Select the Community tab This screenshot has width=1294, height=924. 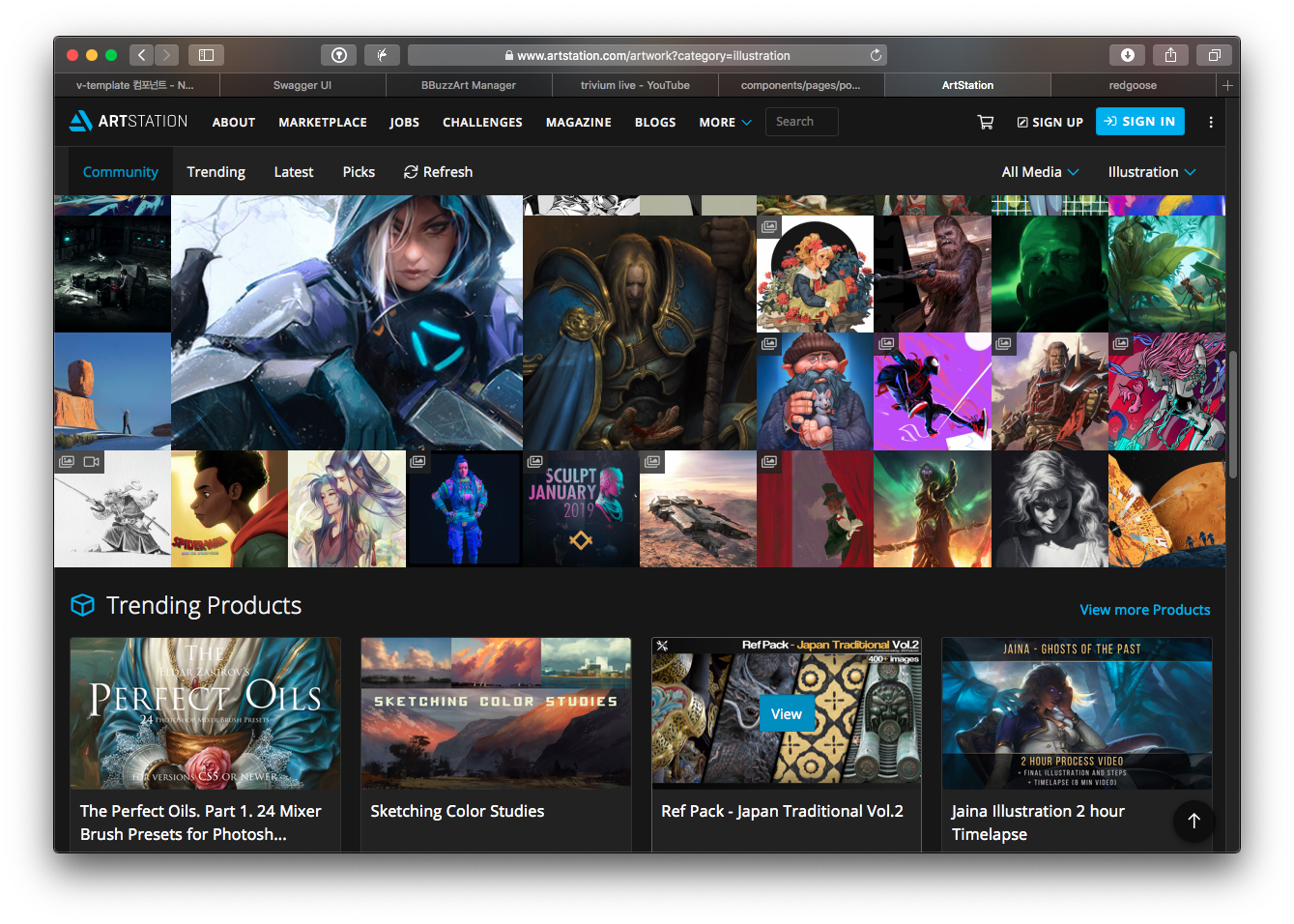click(121, 172)
